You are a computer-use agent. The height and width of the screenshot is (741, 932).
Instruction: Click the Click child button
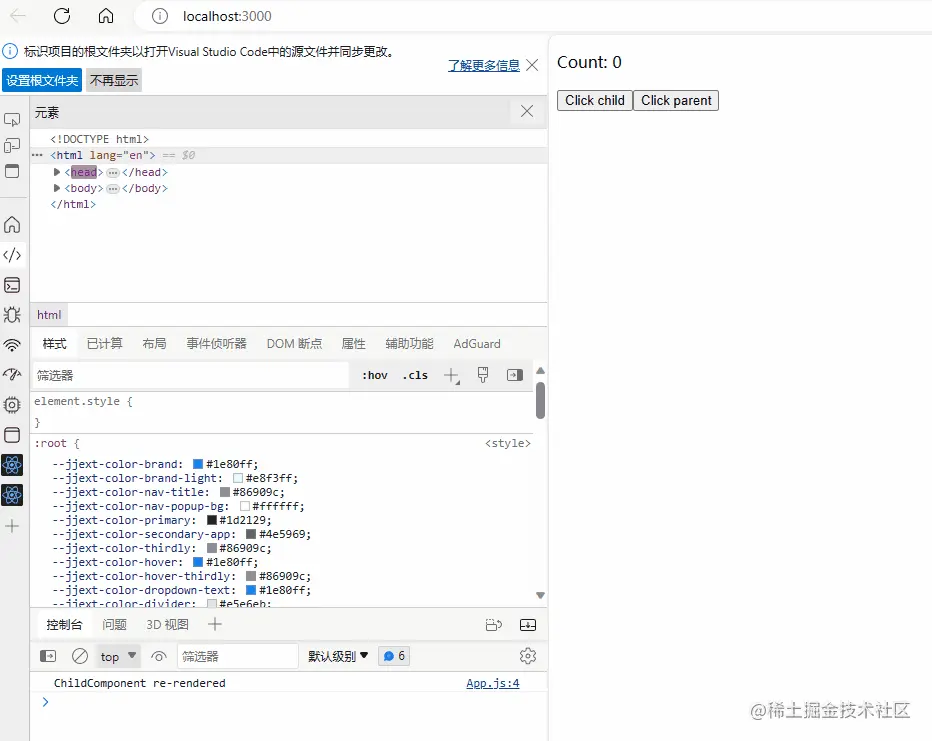click(x=594, y=100)
